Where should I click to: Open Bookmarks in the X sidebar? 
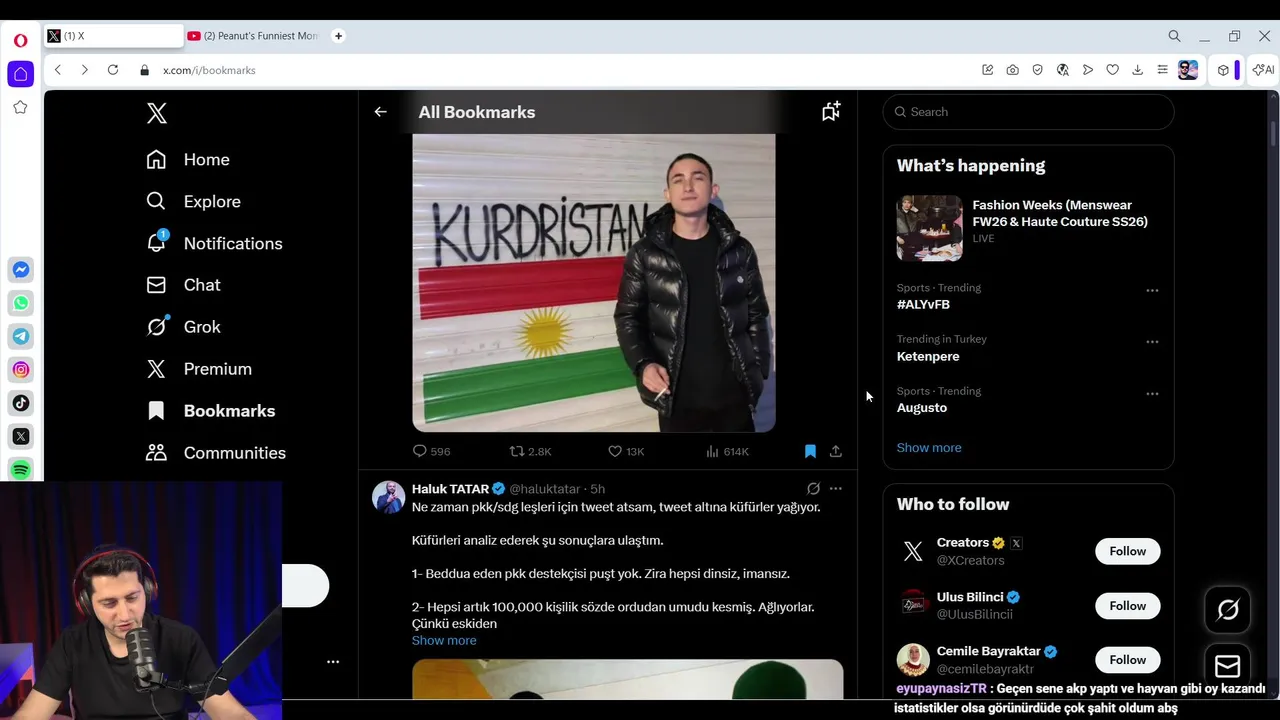point(210,411)
